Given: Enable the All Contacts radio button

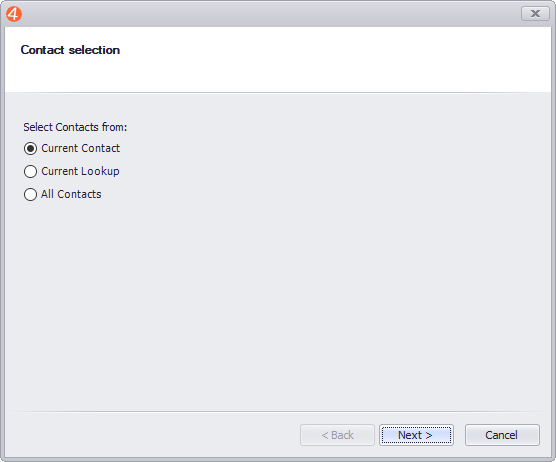Looking at the screenshot, I should (x=30, y=194).
